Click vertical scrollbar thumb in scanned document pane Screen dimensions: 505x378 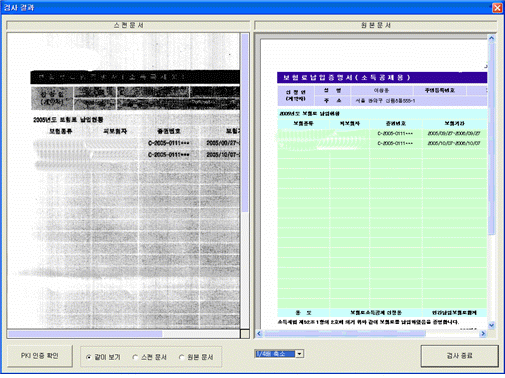(245, 122)
